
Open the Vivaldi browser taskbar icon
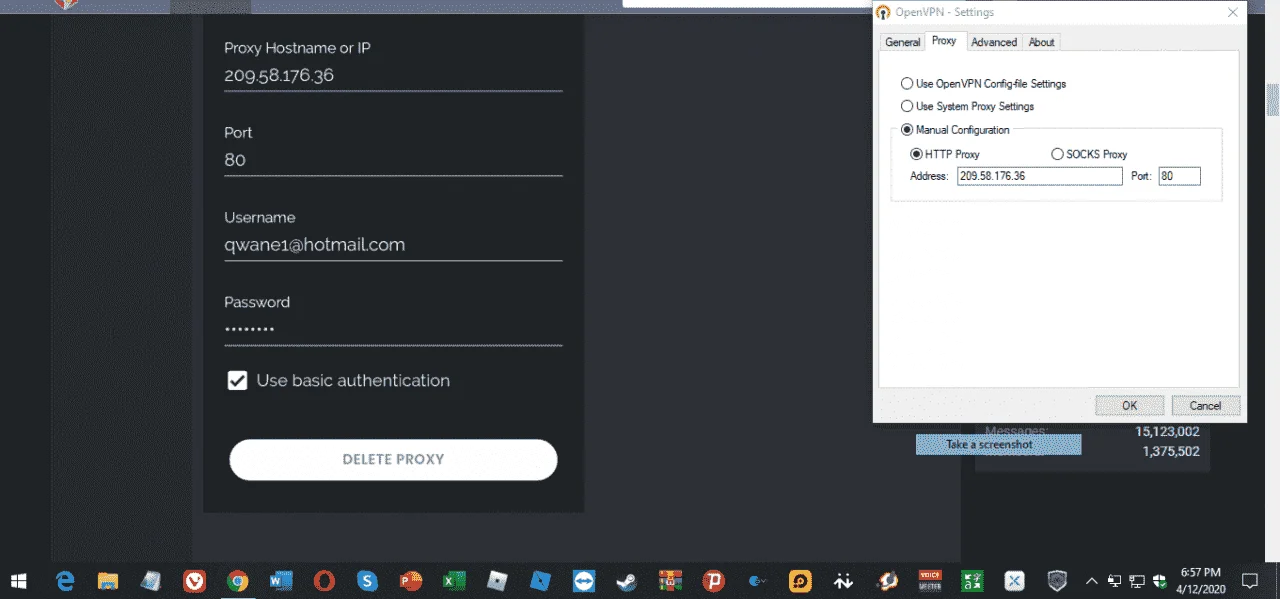coord(194,580)
